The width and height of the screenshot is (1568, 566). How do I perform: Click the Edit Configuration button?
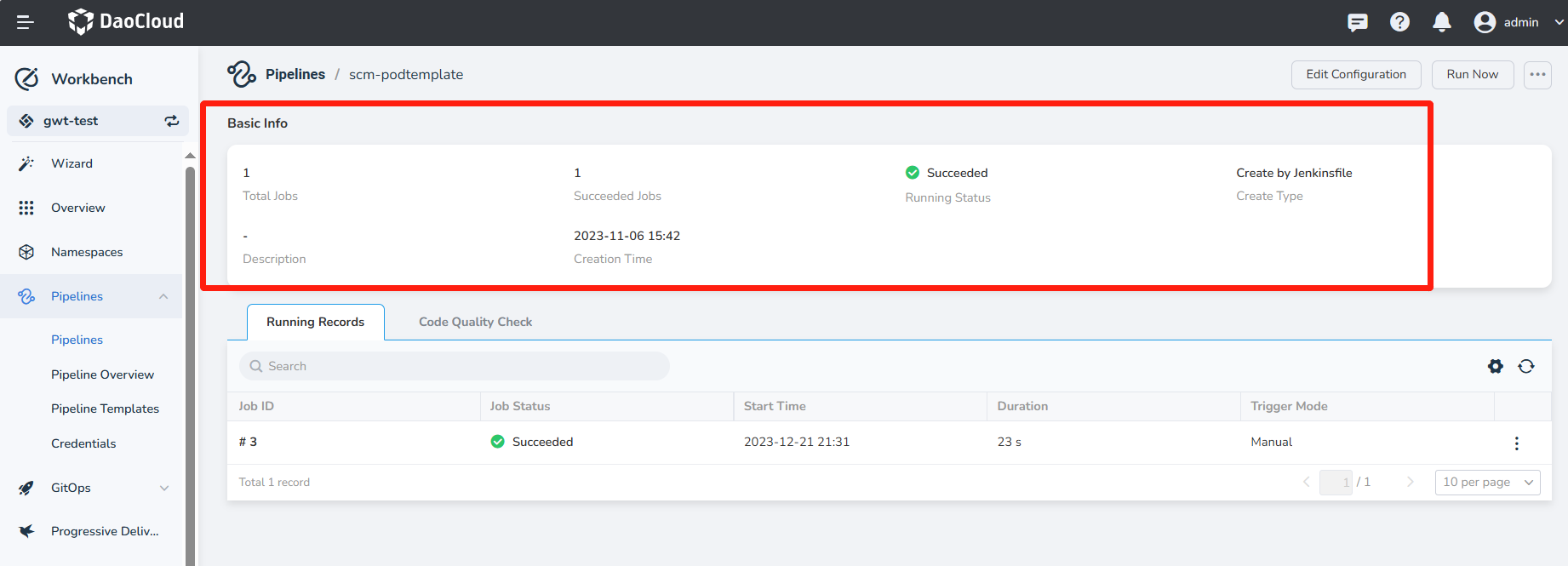(1355, 75)
